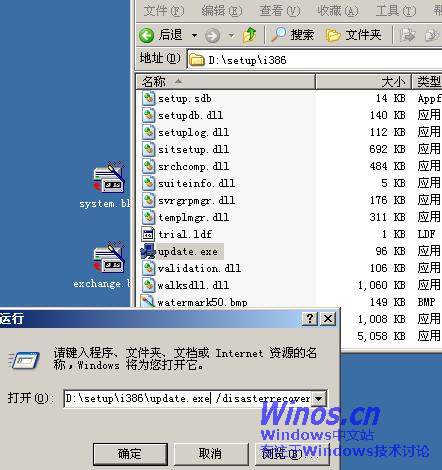Click the Run dialog help question-mark button

click(310, 319)
